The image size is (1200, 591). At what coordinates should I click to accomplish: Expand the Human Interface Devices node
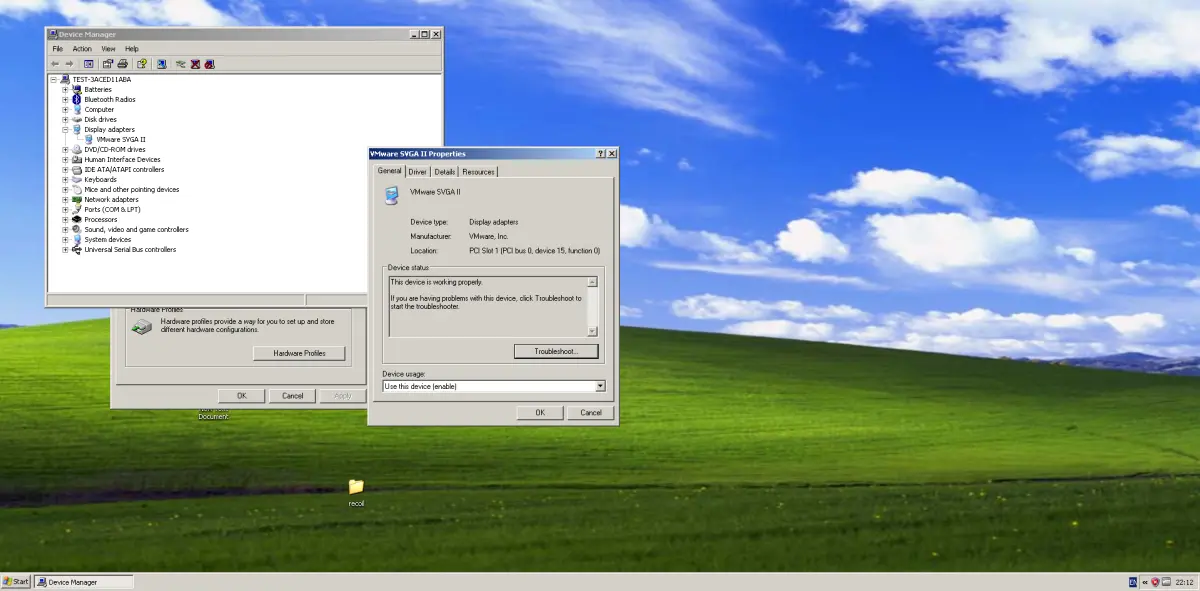click(66, 159)
